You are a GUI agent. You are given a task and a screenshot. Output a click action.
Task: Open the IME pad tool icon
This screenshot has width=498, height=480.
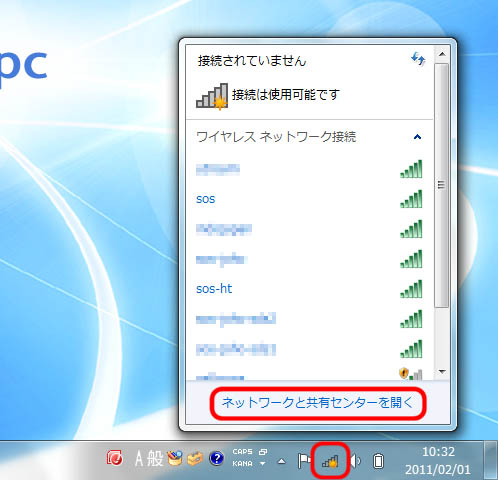pos(175,458)
